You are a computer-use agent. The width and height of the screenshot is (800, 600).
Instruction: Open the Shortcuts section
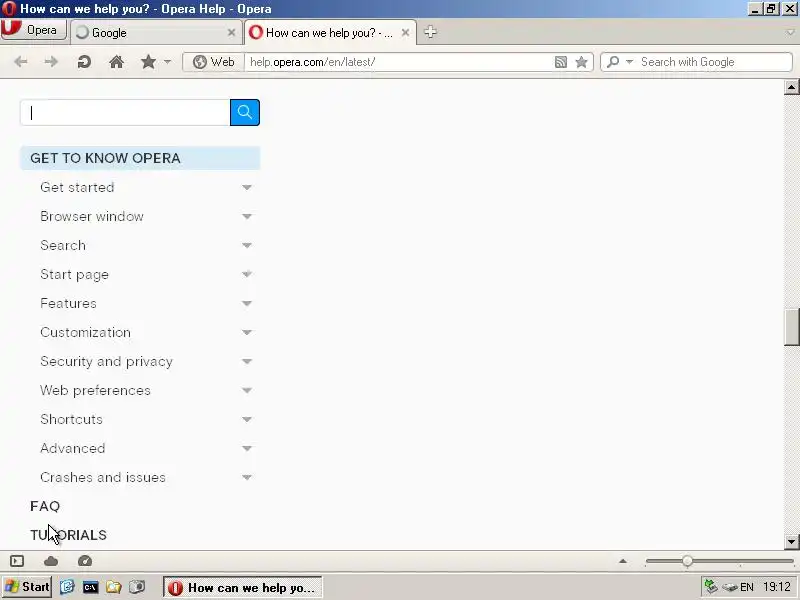point(71,419)
